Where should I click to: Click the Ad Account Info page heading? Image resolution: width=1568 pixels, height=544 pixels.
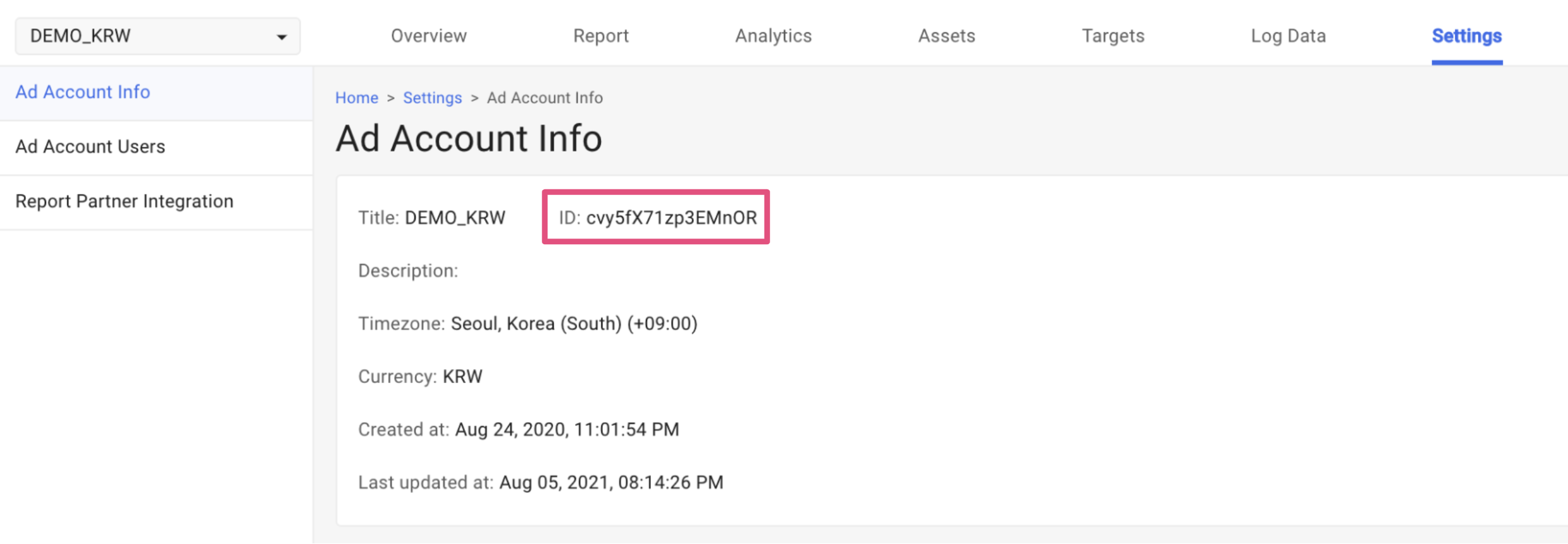click(469, 138)
